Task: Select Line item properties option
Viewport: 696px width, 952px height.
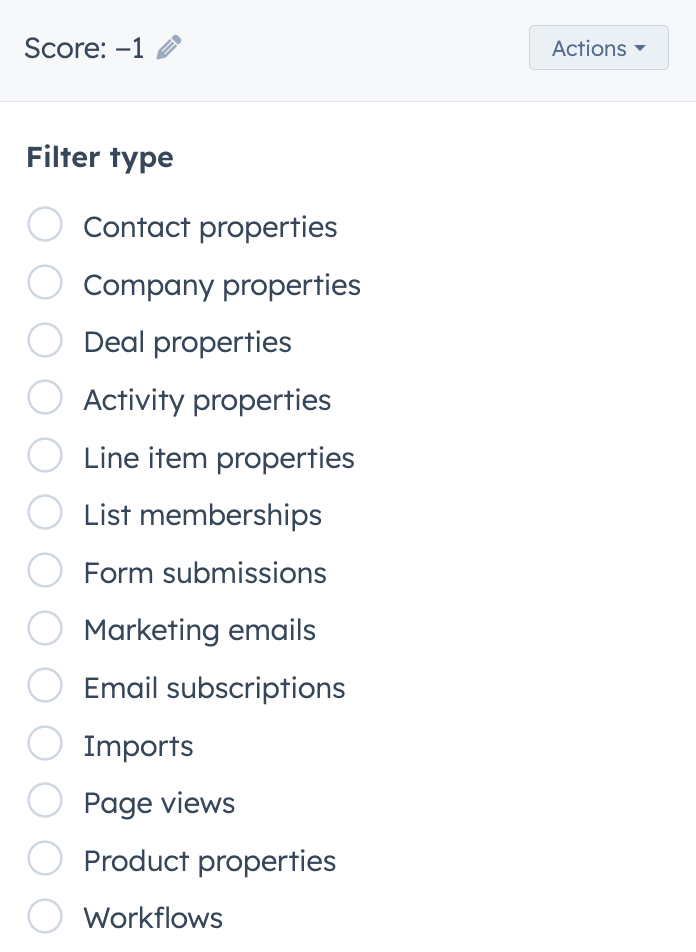Action: click(45, 457)
